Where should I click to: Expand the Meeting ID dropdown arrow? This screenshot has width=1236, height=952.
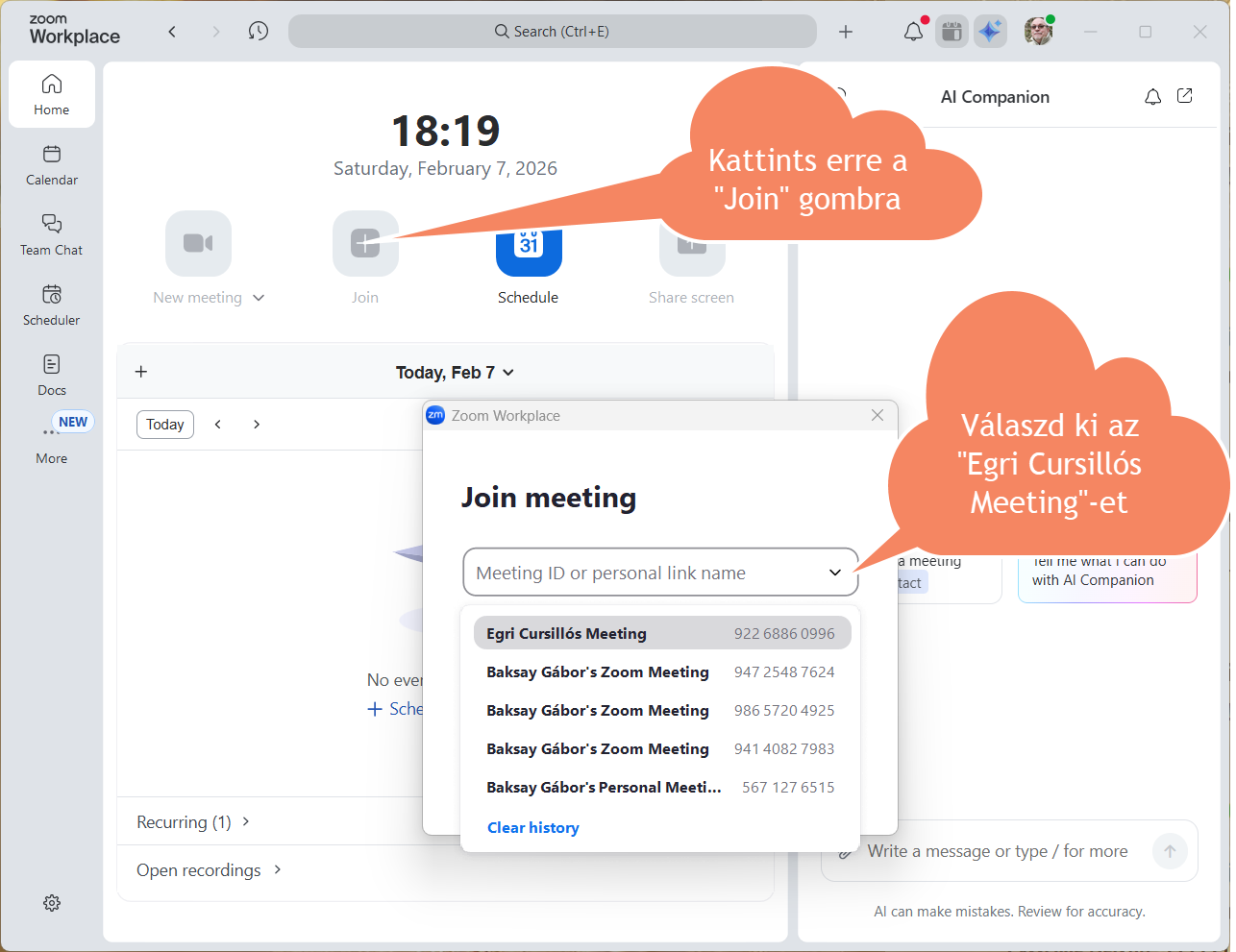point(835,573)
